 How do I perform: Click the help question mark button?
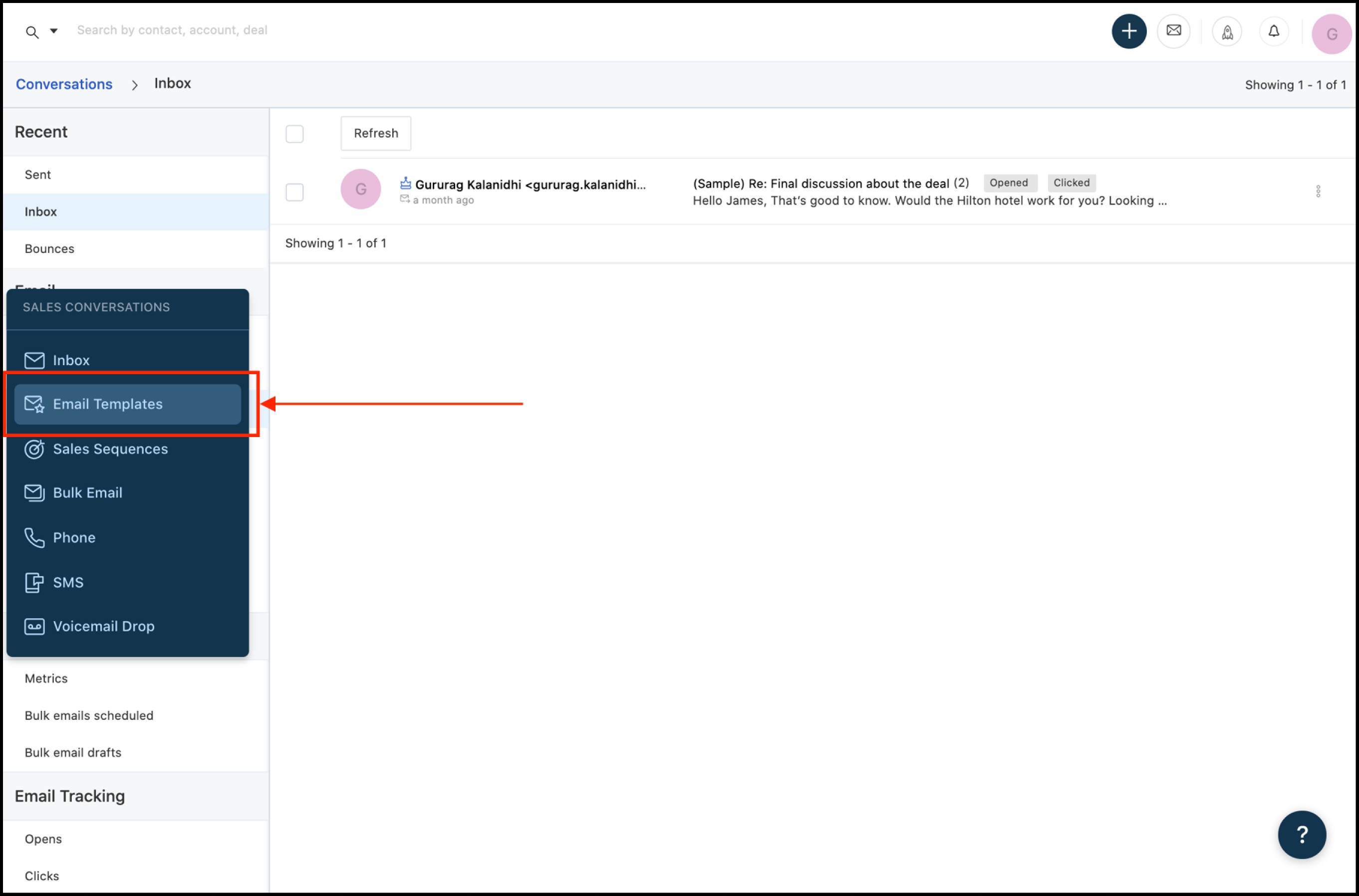(1302, 835)
